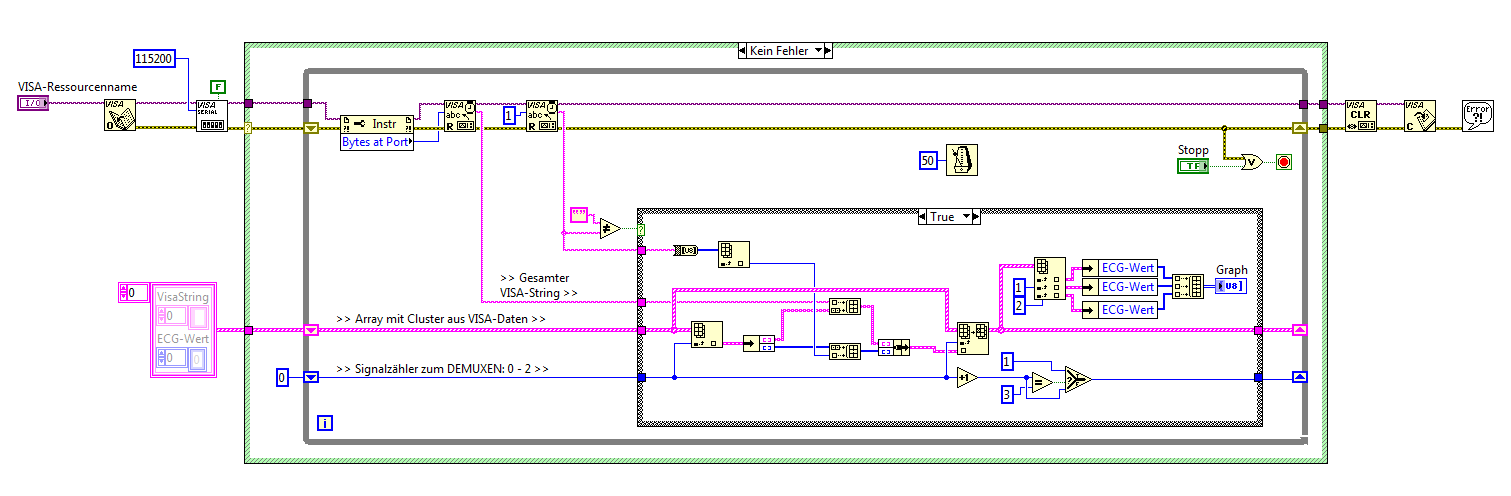Click the VISA-Ressourcenname I/O terminal
1511x496 pixels.
[32, 104]
